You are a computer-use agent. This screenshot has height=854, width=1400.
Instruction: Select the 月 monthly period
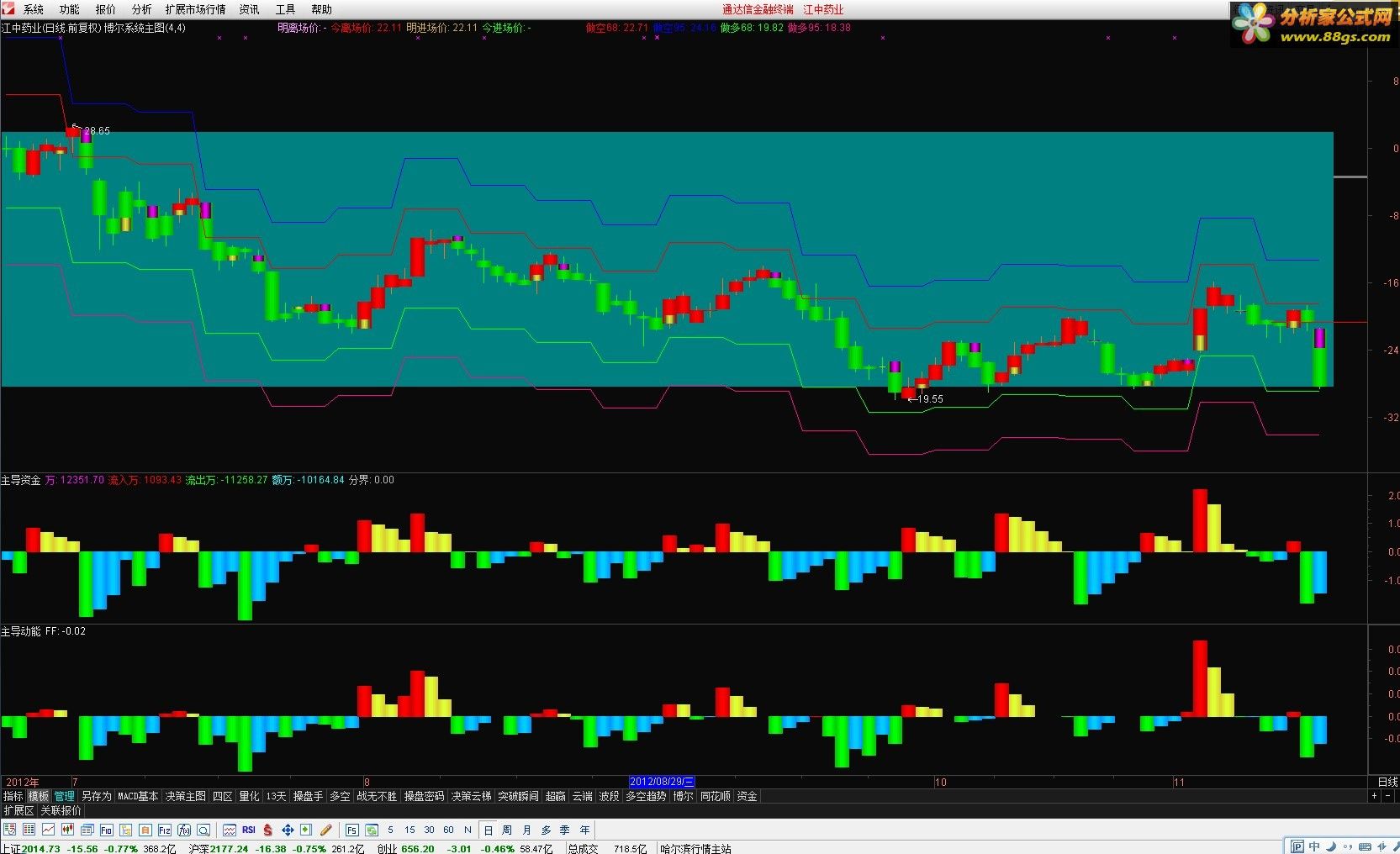pyautogui.click(x=527, y=830)
